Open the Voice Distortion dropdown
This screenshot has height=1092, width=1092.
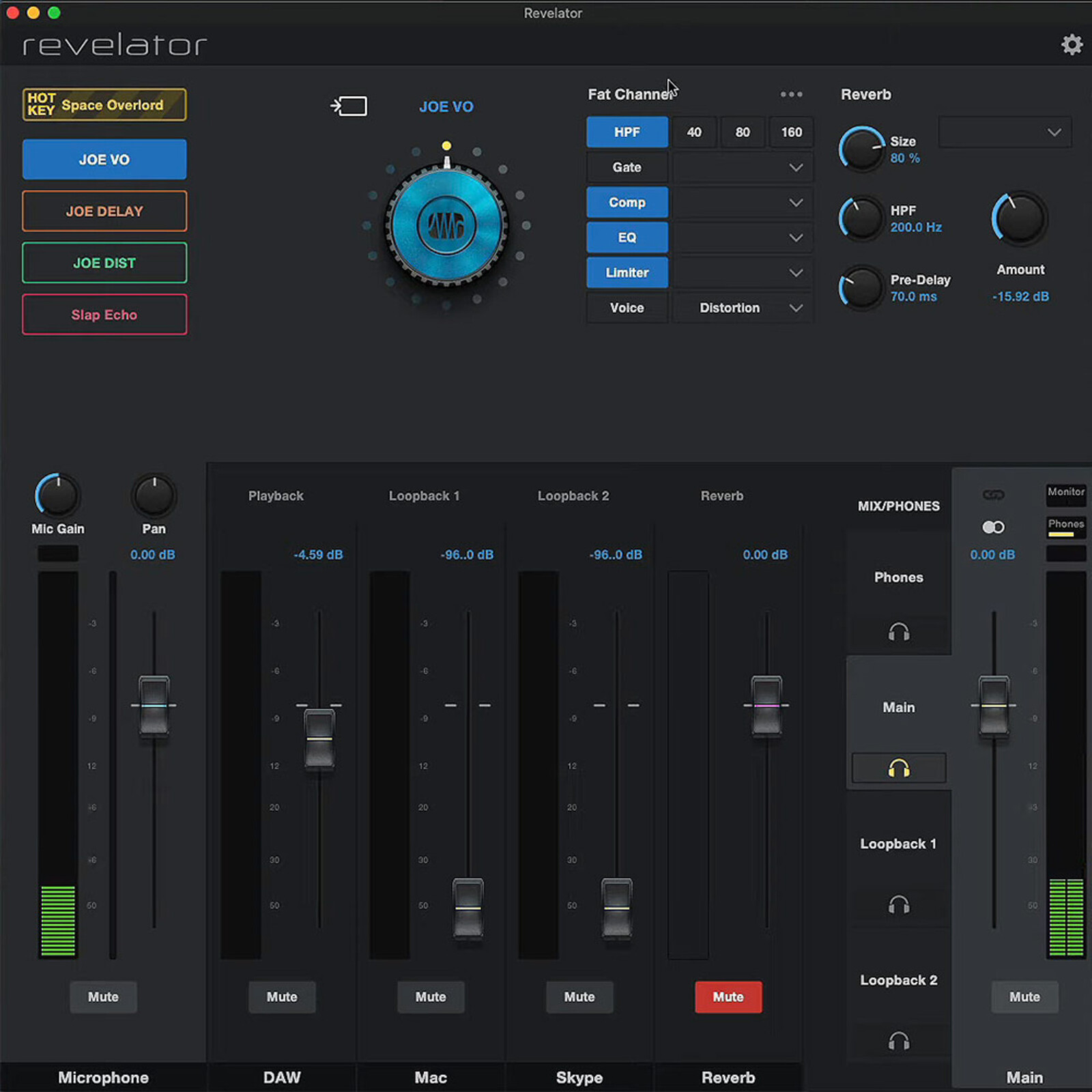[x=743, y=308]
